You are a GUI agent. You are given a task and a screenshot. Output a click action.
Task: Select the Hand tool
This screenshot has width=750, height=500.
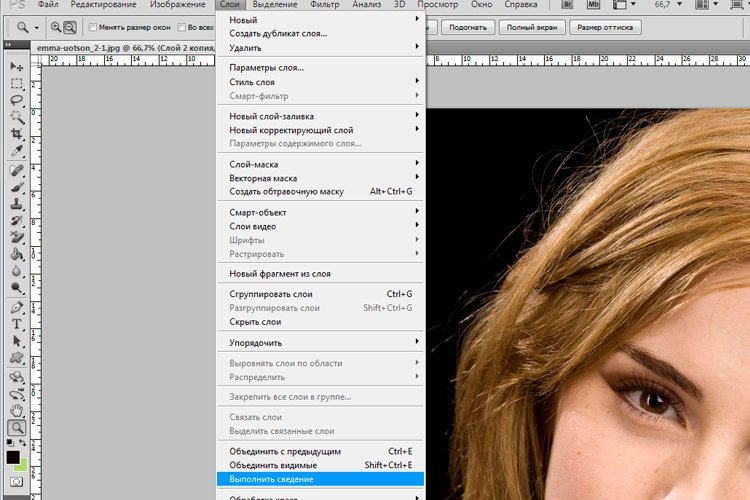[17, 410]
